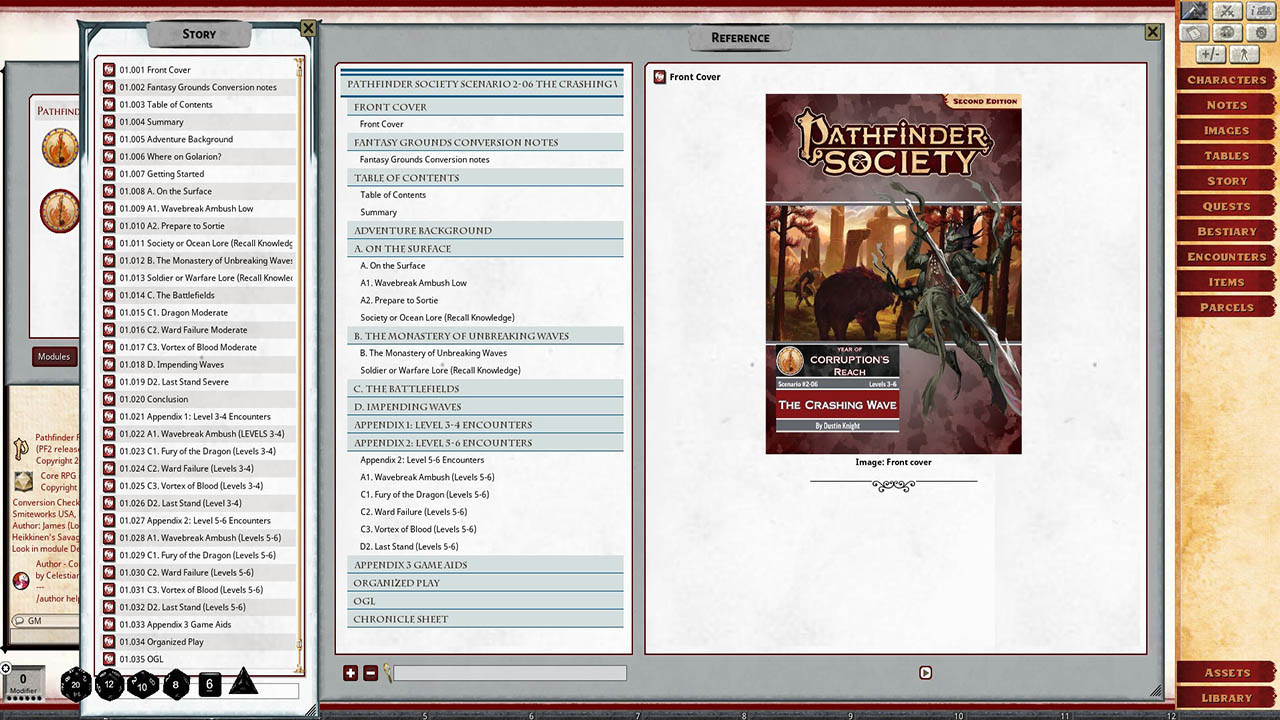Image resolution: width=1280 pixels, height=720 pixels.
Task: Roll the d12 die
Action: coord(108,684)
